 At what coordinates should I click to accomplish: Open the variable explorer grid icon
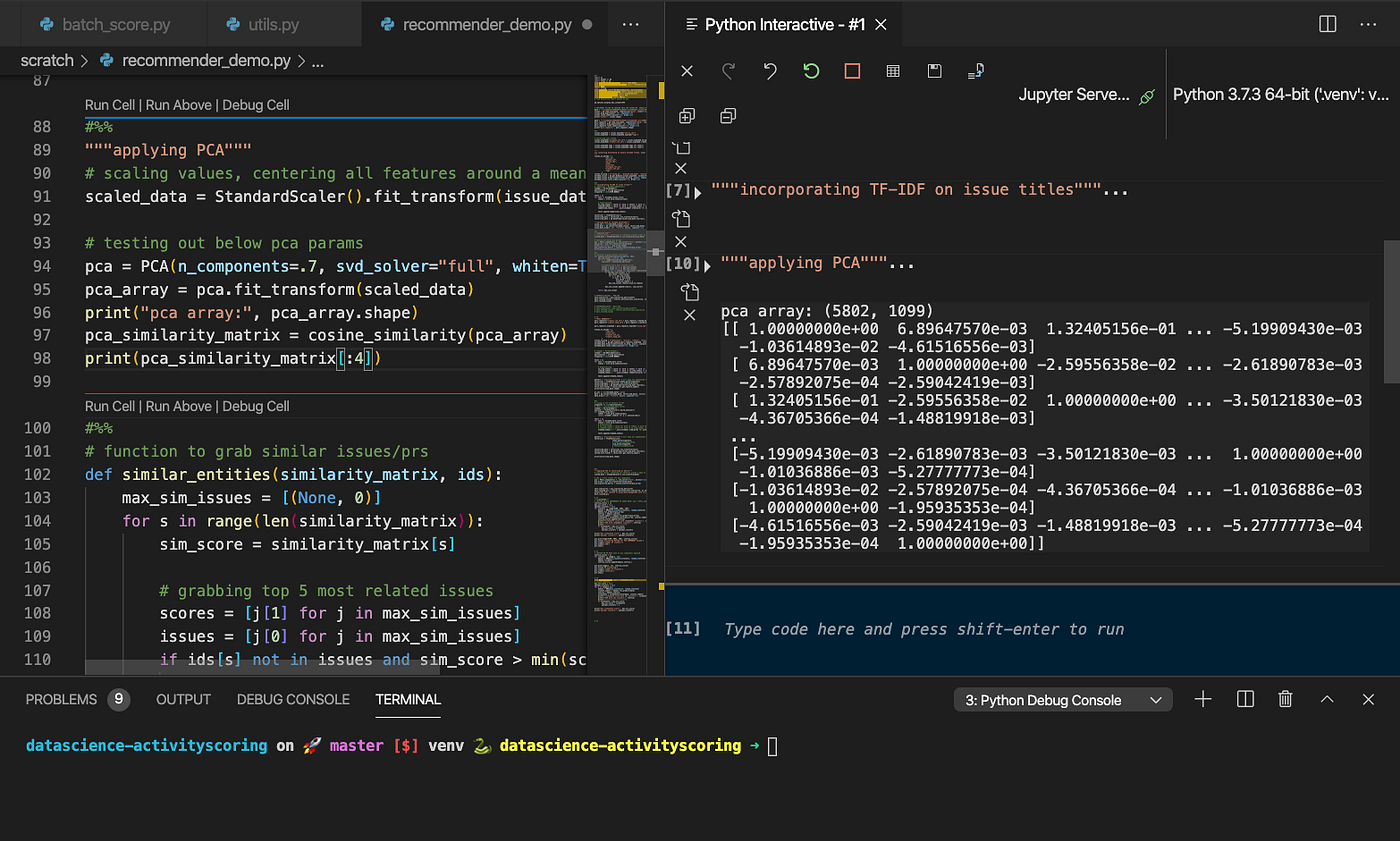(x=893, y=71)
